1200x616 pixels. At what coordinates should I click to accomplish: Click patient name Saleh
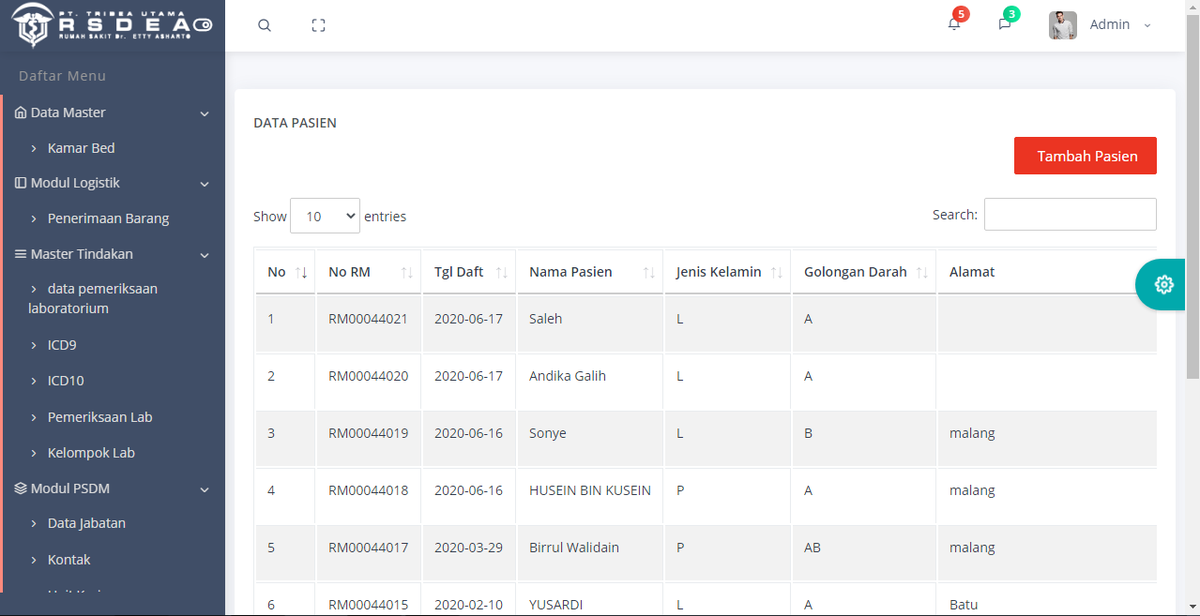click(546, 319)
